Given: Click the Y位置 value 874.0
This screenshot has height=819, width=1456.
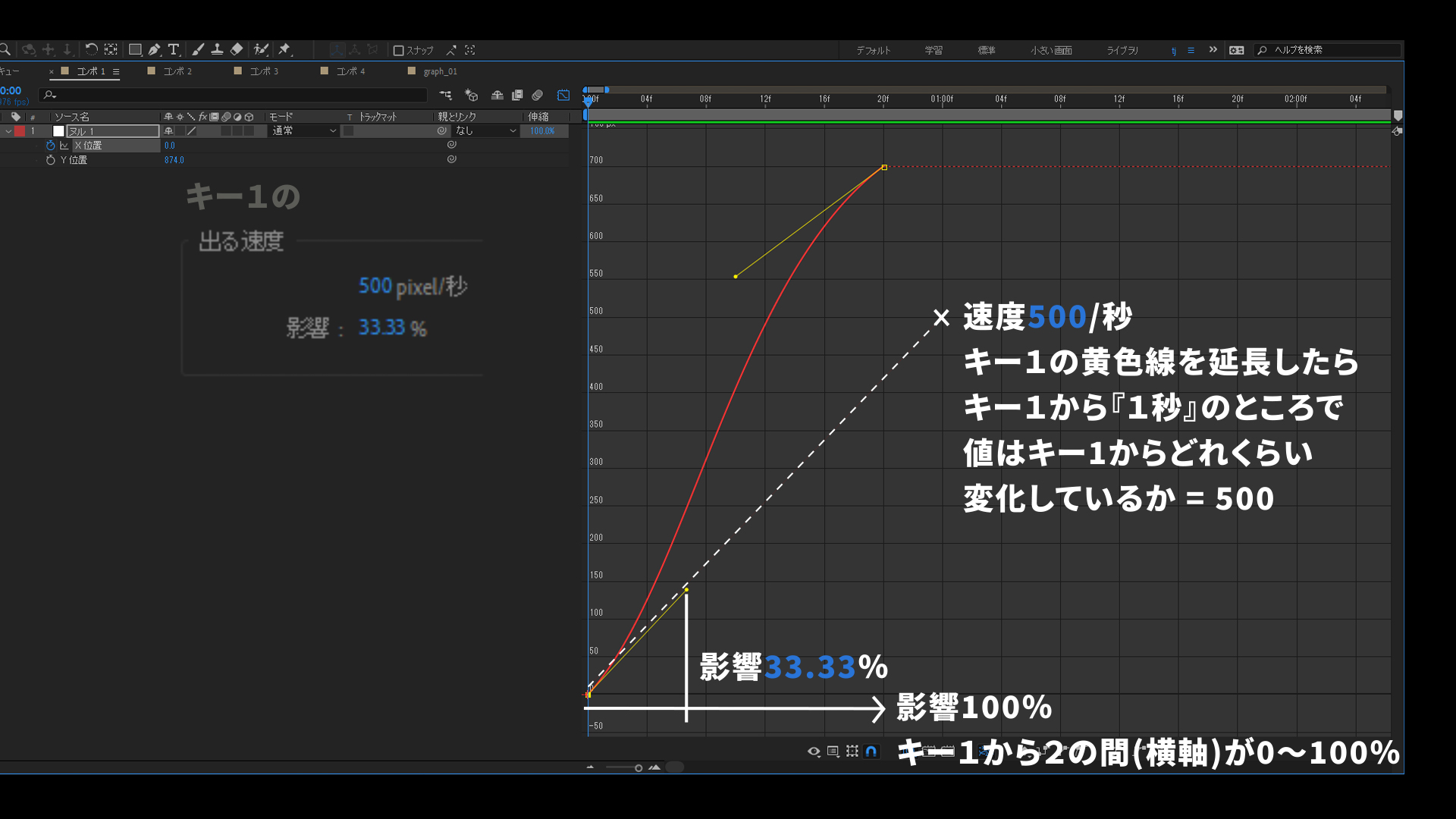Looking at the screenshot, I should tap(174, 160).
